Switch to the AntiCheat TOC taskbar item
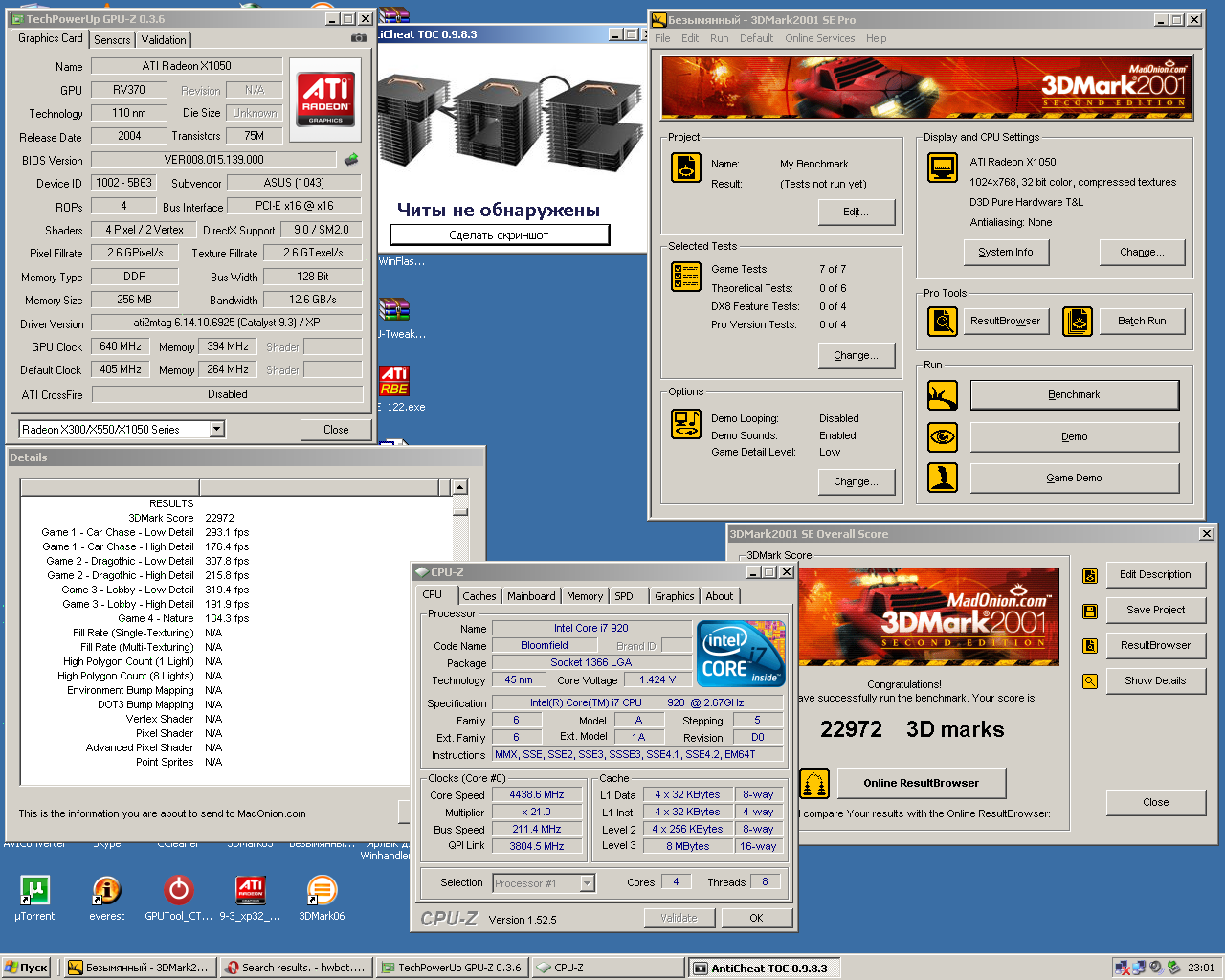1225x980 pixels. [x=764, y=968]
